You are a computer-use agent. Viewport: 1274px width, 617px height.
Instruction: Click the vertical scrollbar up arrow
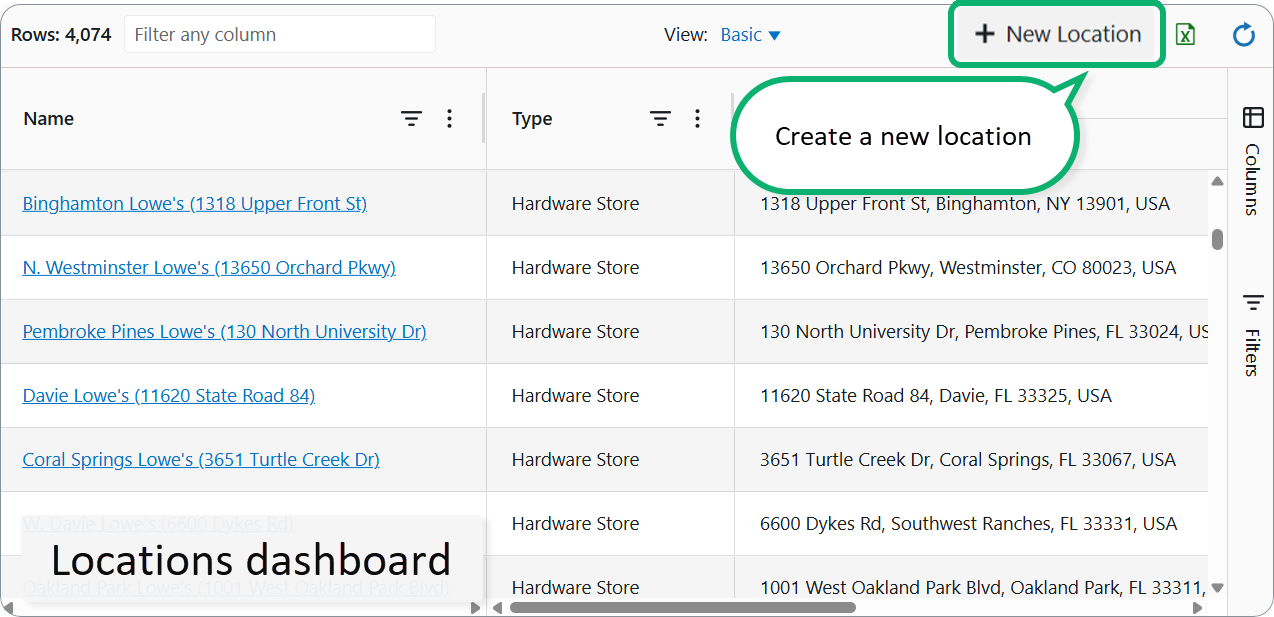point(1217,181)
